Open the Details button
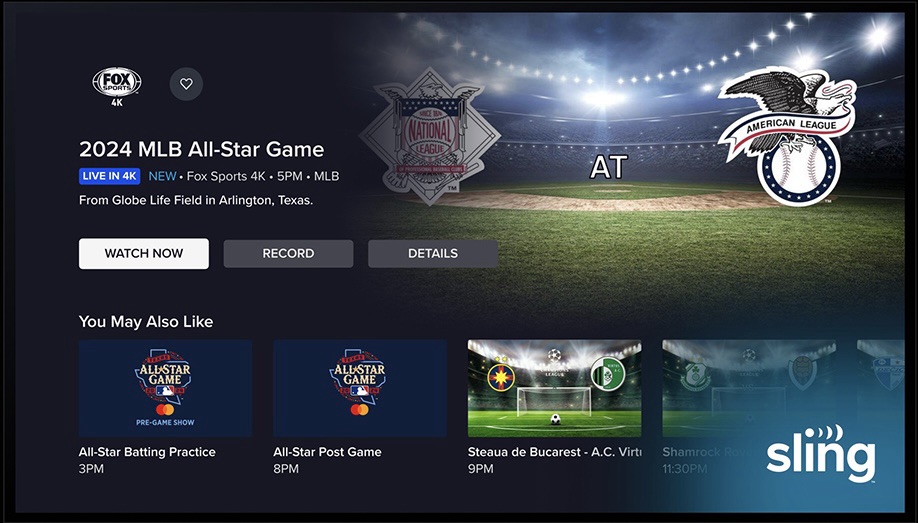 tap(433, 254)
